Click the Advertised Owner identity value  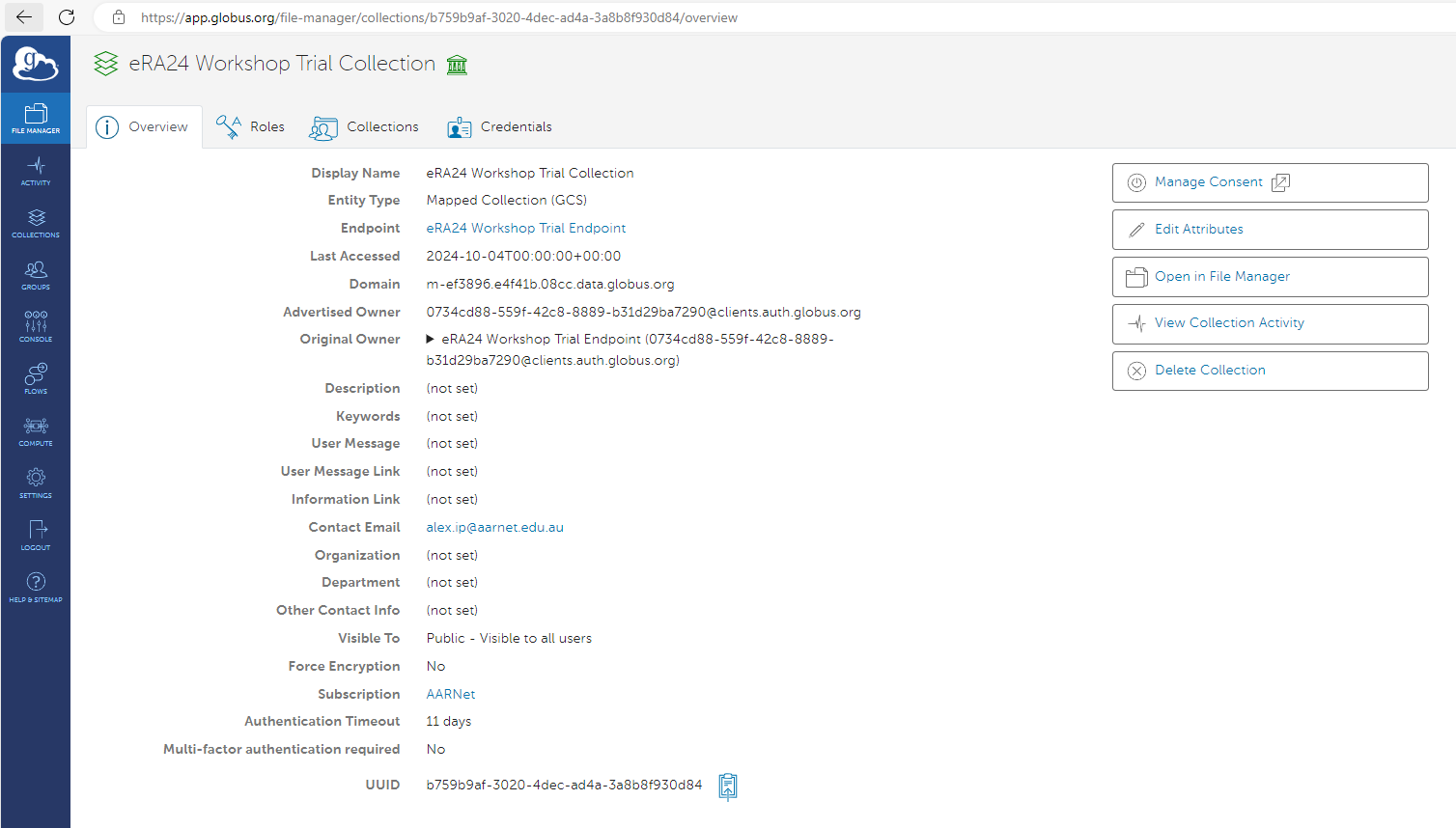[x=644, y=312]
